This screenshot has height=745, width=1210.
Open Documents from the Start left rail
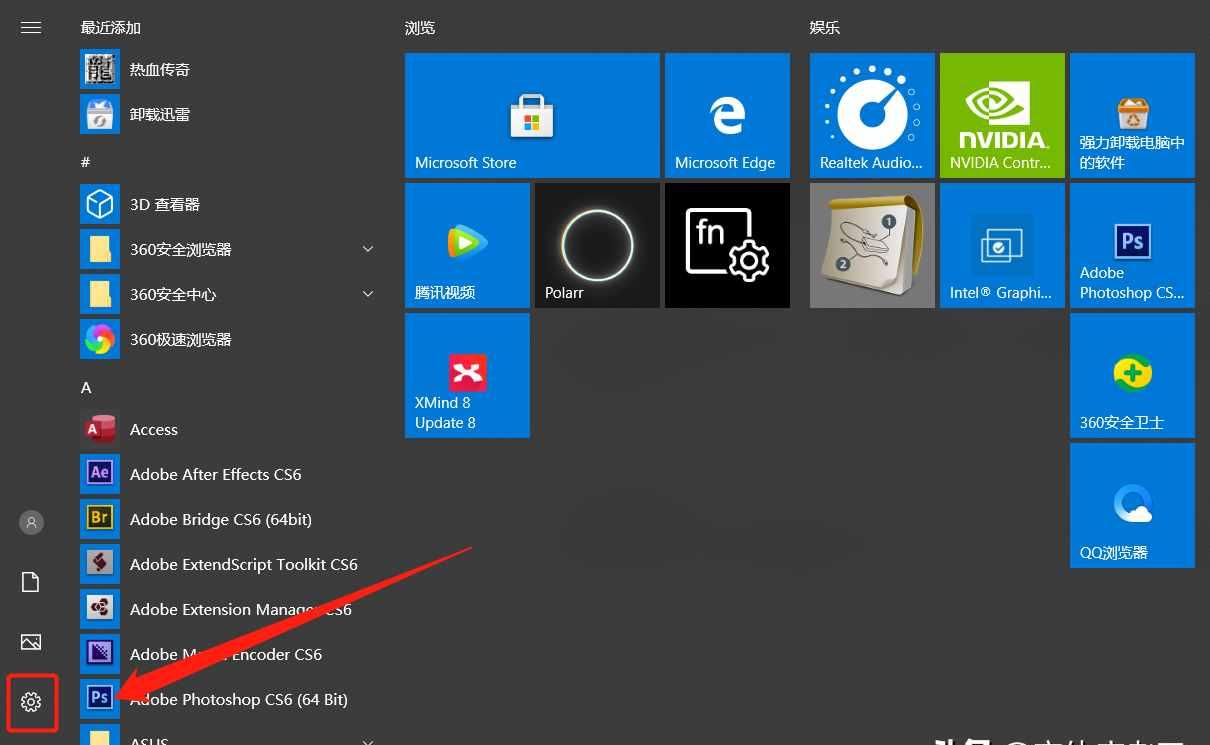(x=31, y=582)
